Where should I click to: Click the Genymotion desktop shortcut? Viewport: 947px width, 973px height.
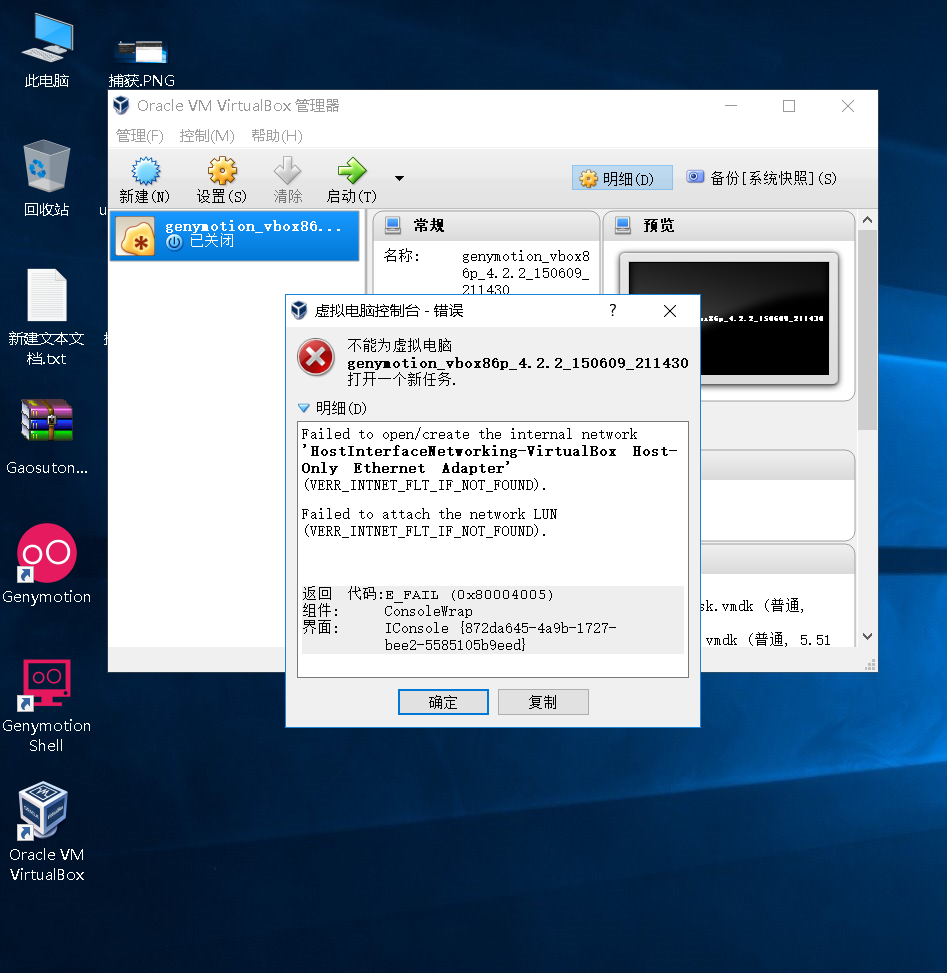[47, 563]
